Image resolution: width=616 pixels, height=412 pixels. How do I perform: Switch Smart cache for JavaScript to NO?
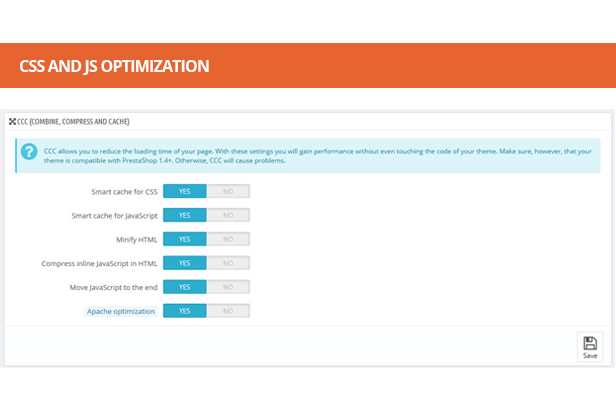(x=228, y=214)
